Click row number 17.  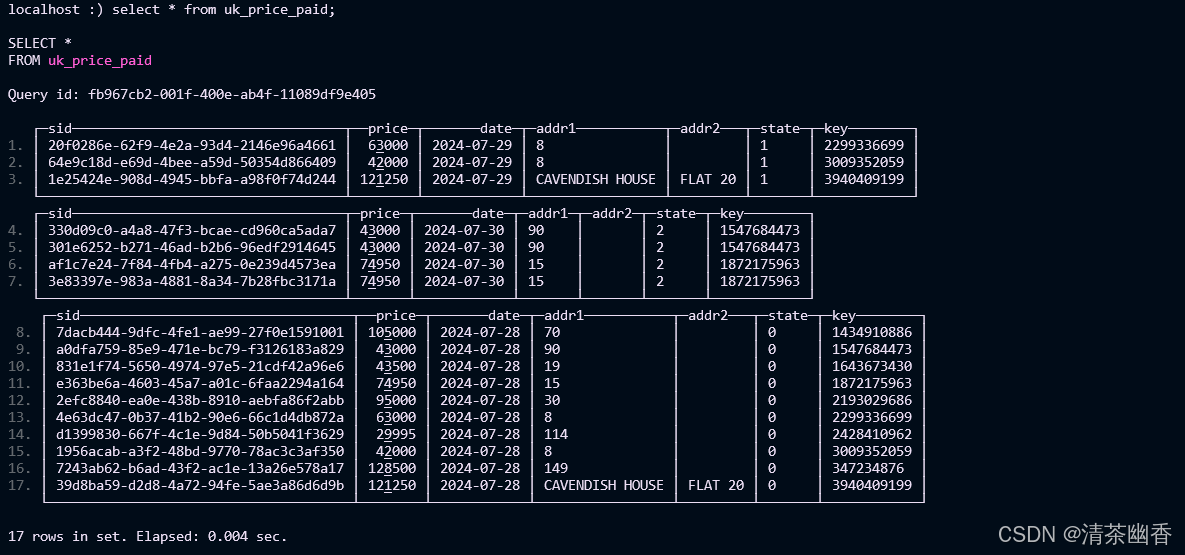(20, 485)
